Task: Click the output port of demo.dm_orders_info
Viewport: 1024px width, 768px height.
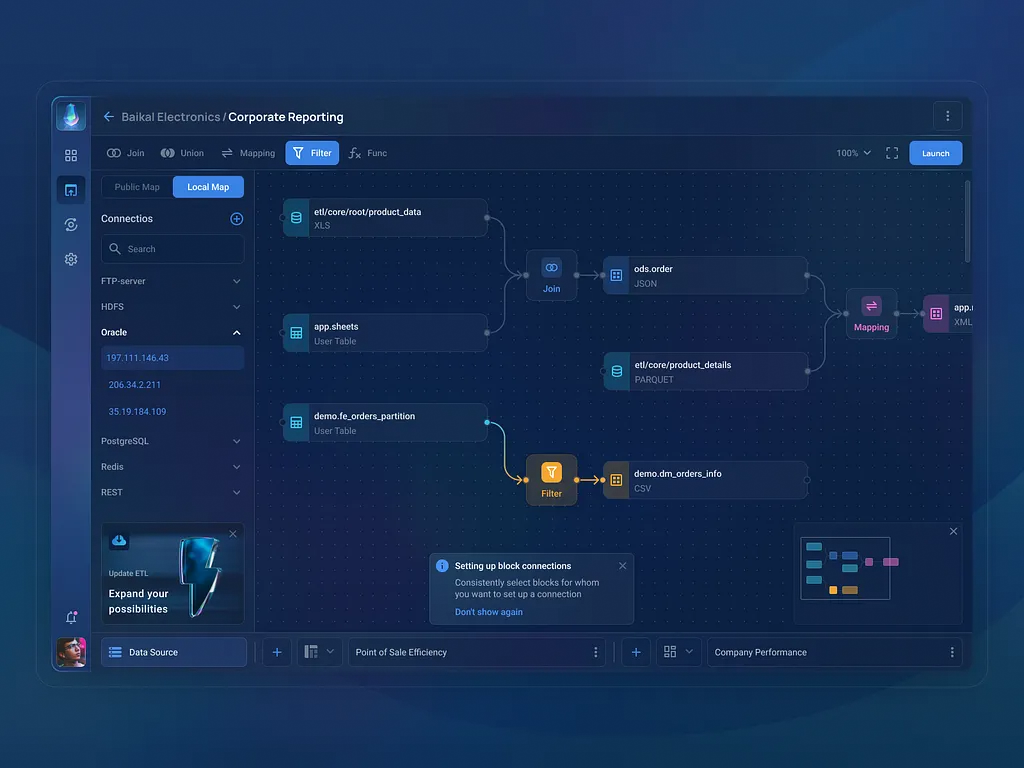Action: 807,480
